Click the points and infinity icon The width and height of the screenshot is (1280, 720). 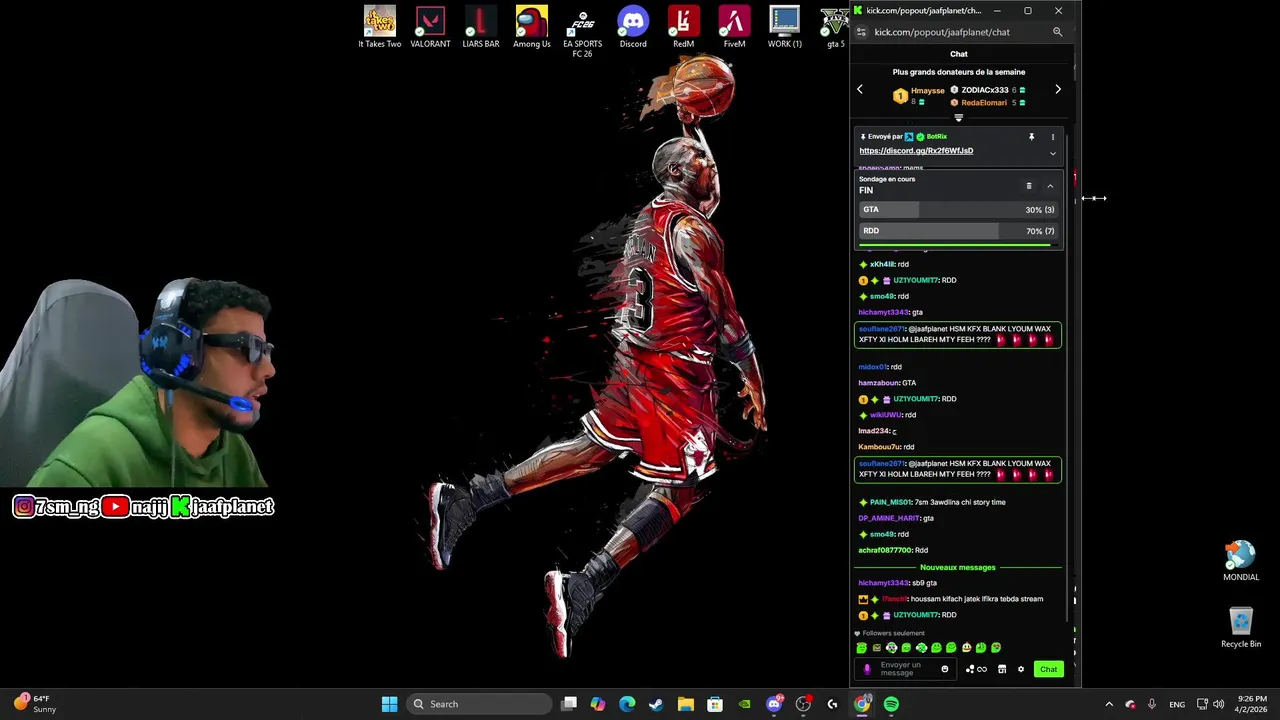(976, 669)
